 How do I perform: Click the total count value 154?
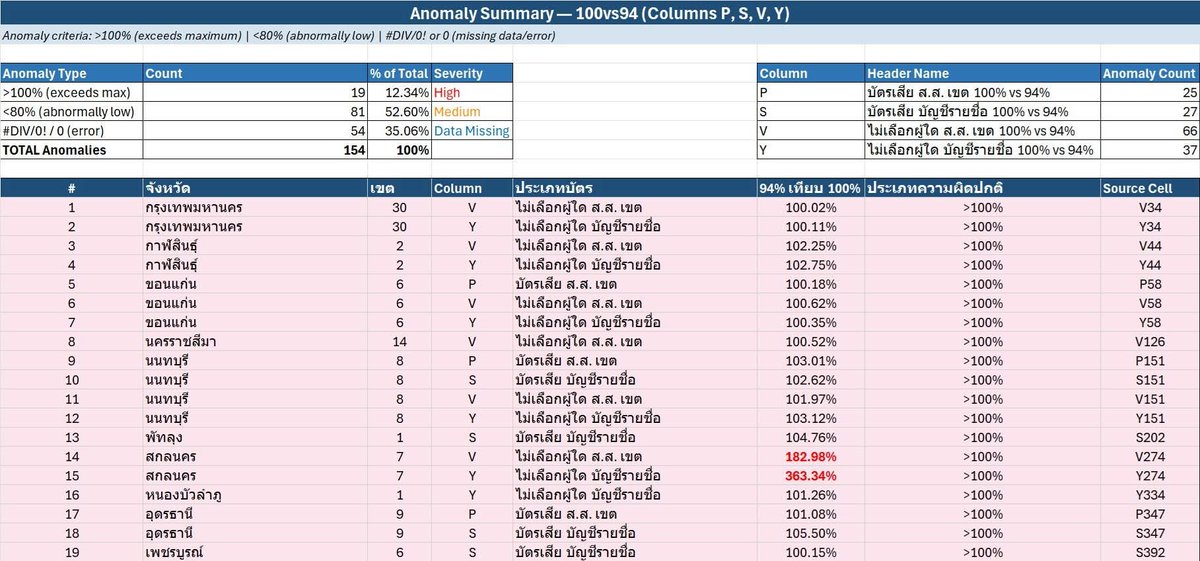point(256,150)
